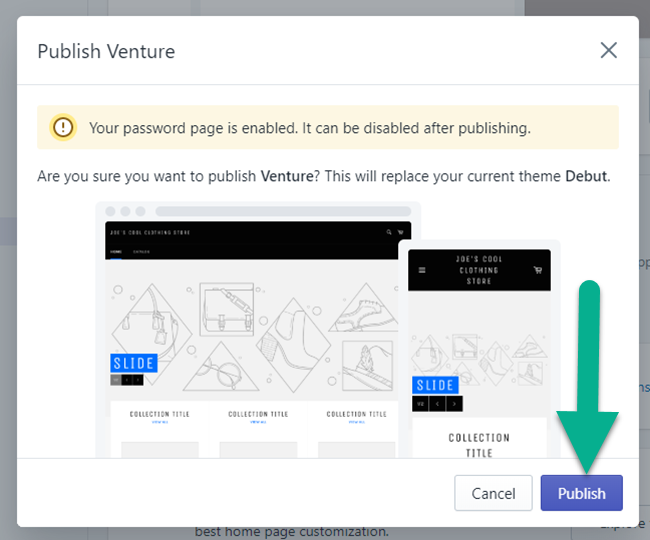
Task: Click the yellow warning exclamation icon
Action: pyautogui.click(x=64, y=128)
